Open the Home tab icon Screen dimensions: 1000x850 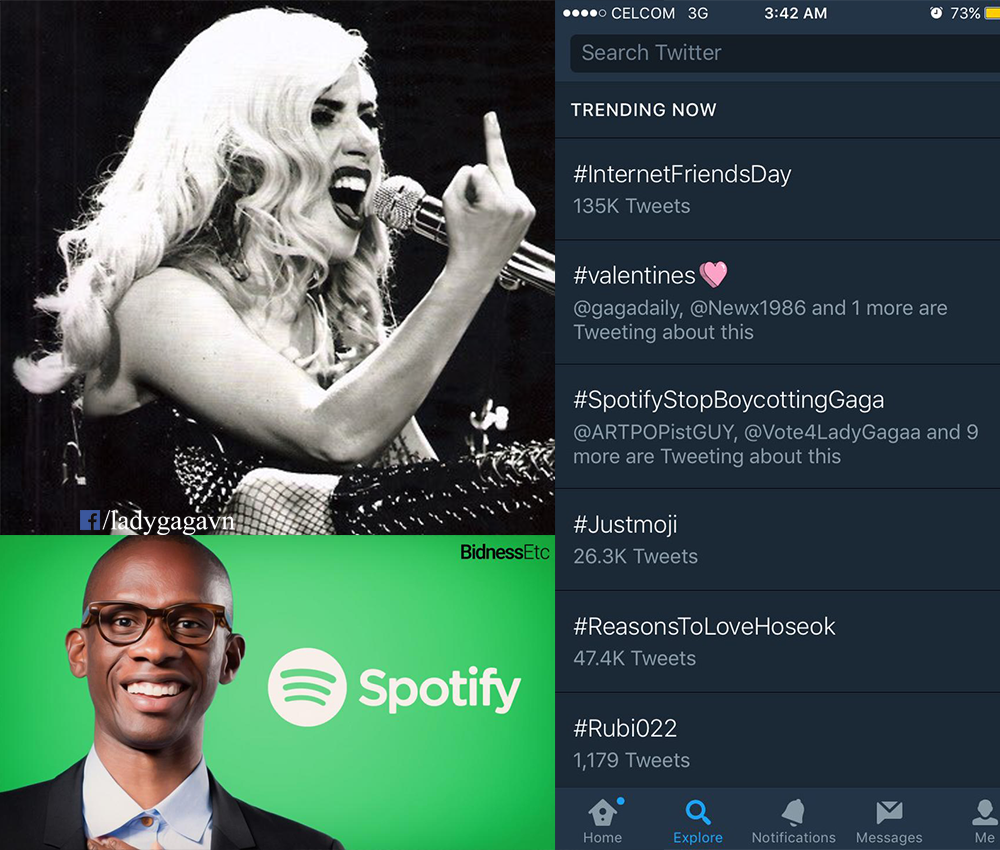click(602, 811)
